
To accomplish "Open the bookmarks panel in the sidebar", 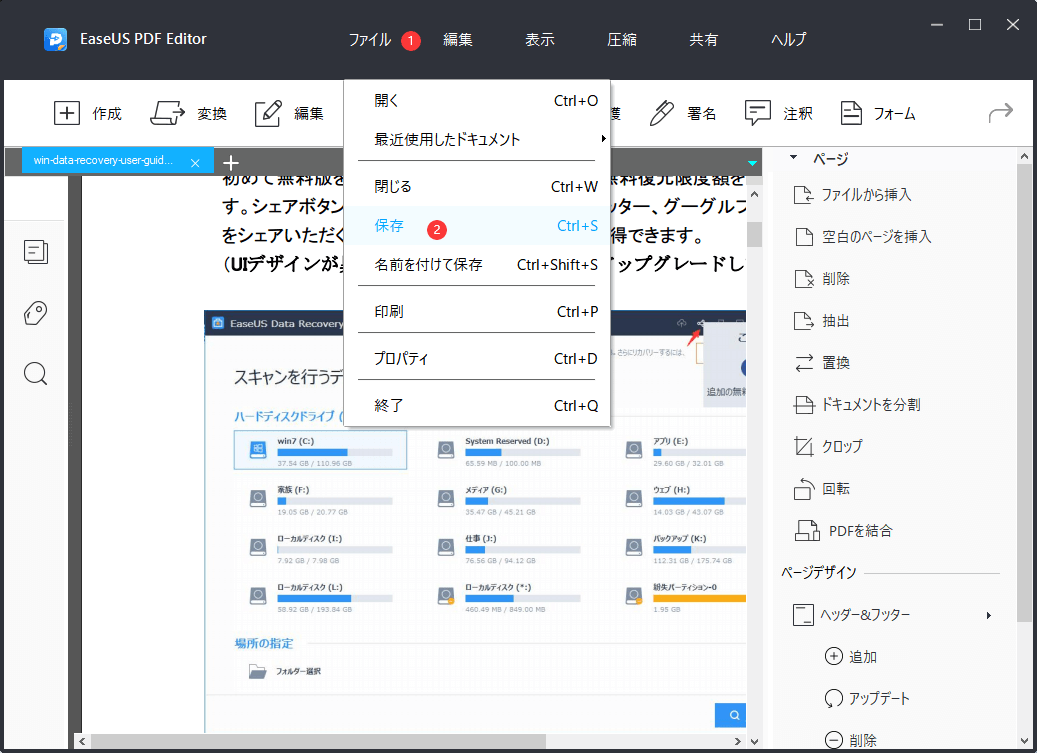I will (x=36, y=313).
